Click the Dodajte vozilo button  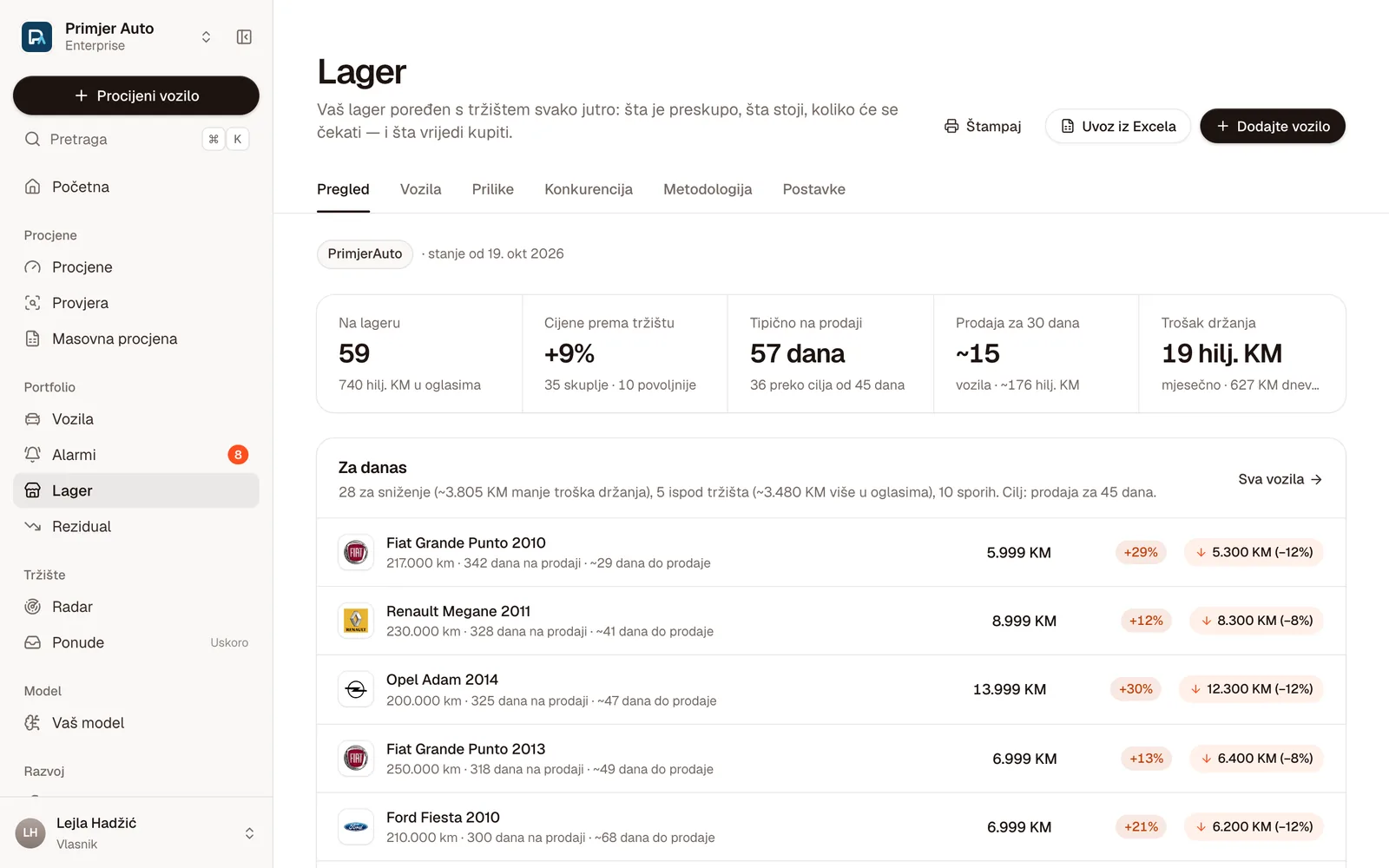coord(1273,126)
